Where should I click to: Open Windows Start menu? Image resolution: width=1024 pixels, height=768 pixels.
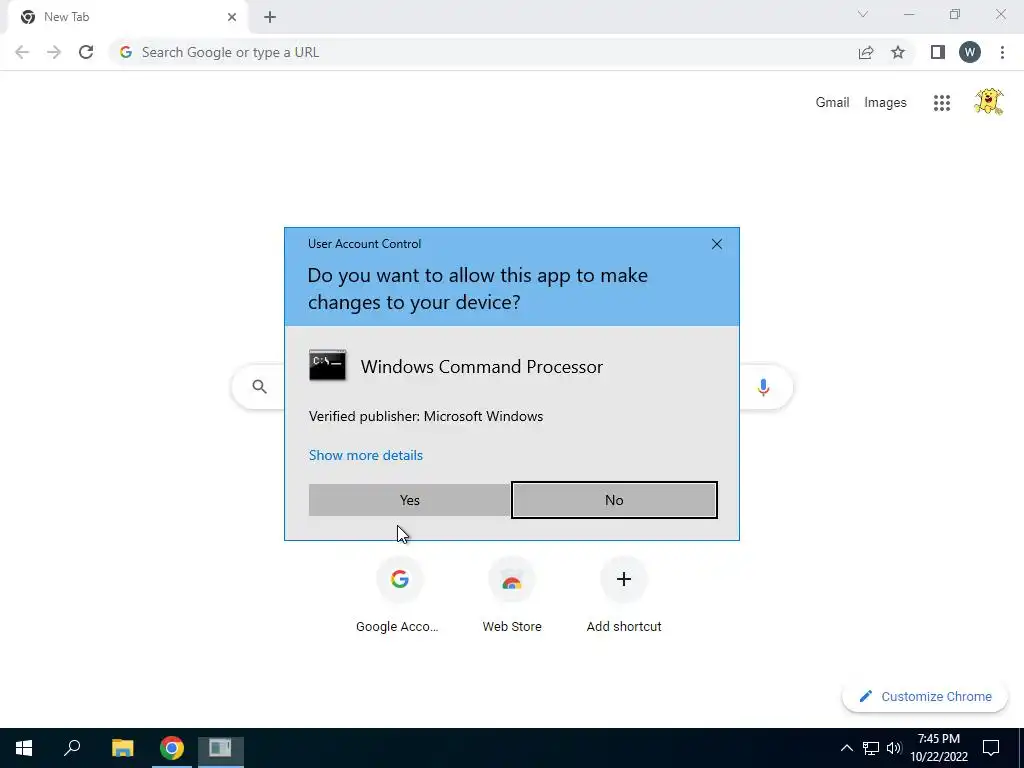coord(24,748)
